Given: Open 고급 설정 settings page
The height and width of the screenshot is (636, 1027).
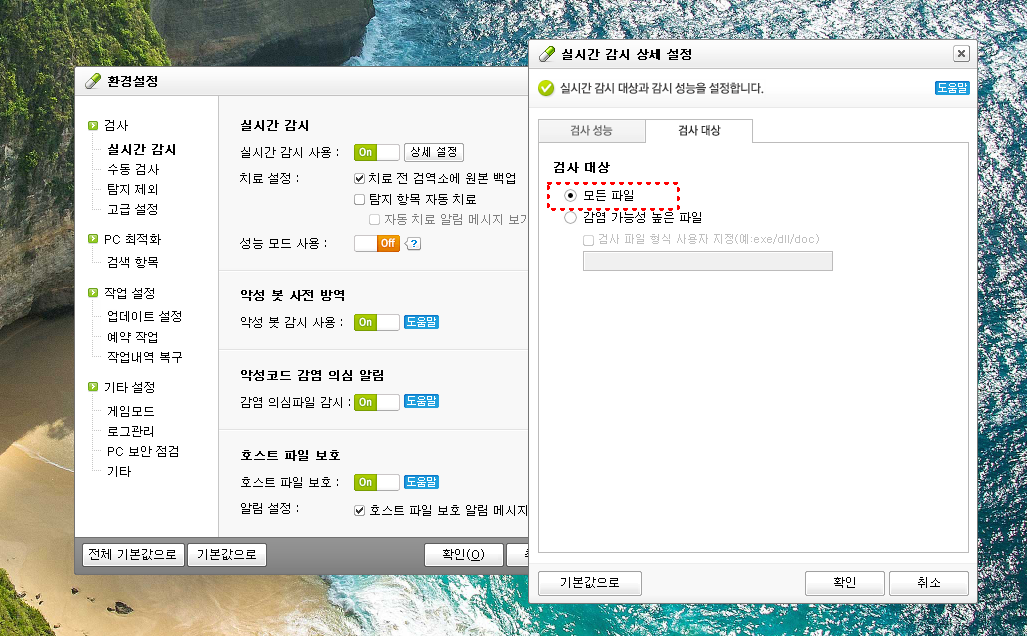Looking at the screenshot, I should coord(133,209).
